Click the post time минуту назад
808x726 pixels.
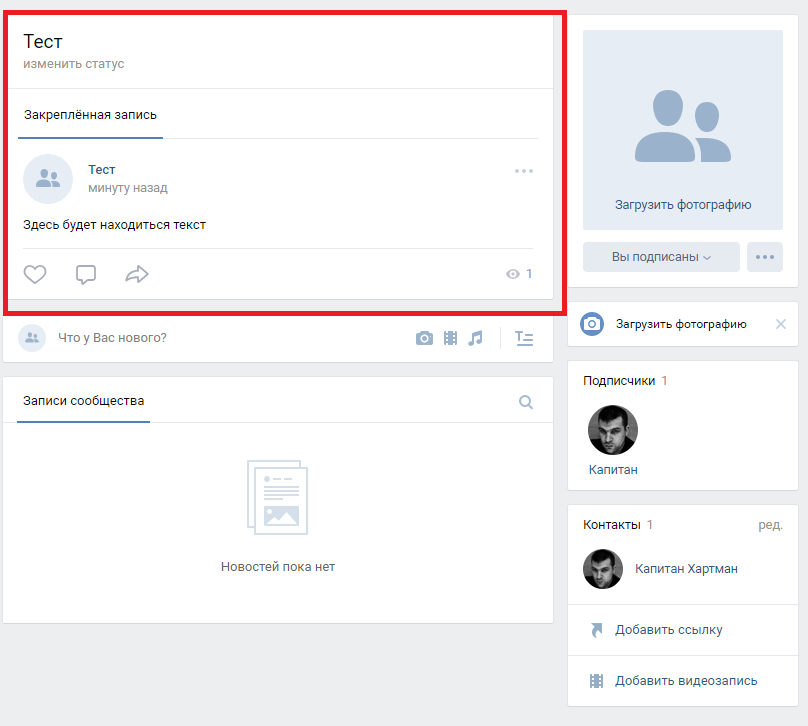[128, 188]
